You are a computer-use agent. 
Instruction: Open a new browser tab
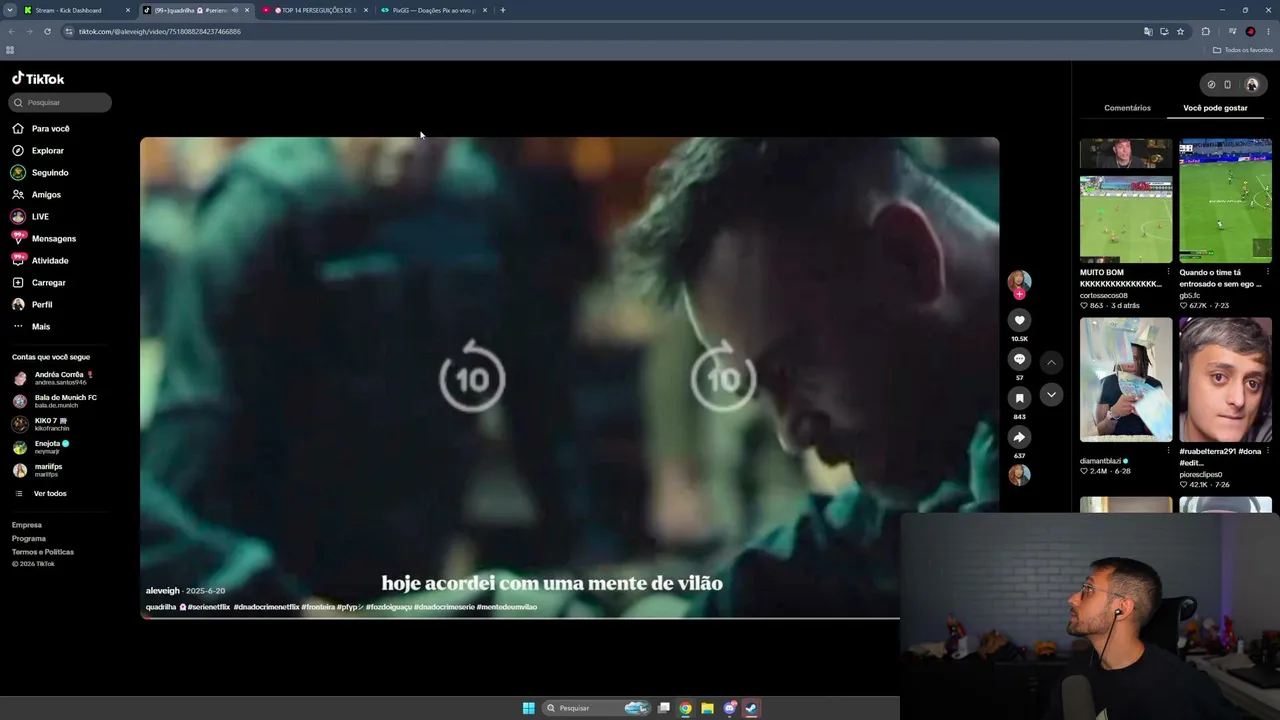click(x=502, y=10)
